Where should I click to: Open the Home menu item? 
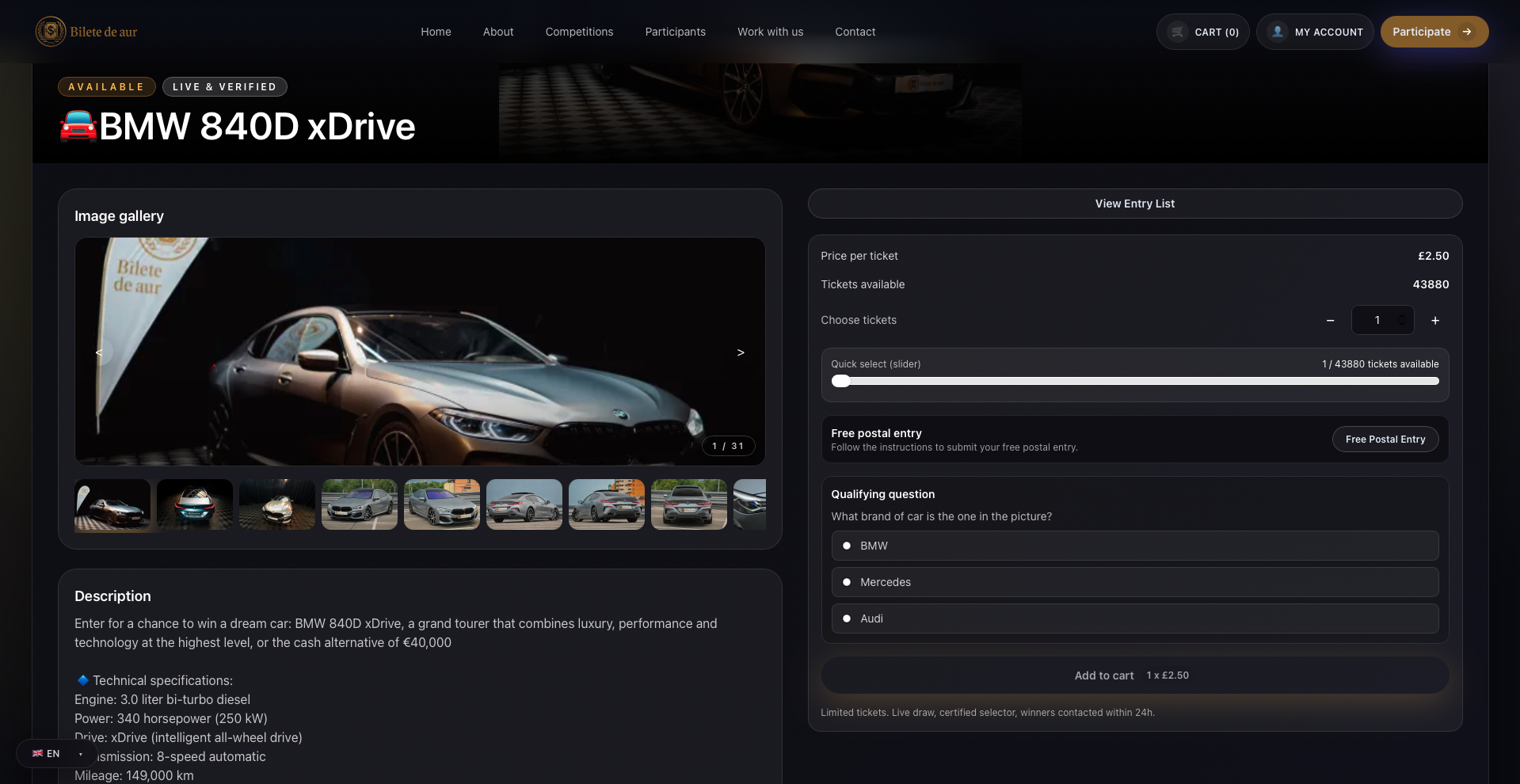click(x=436, y=32)
